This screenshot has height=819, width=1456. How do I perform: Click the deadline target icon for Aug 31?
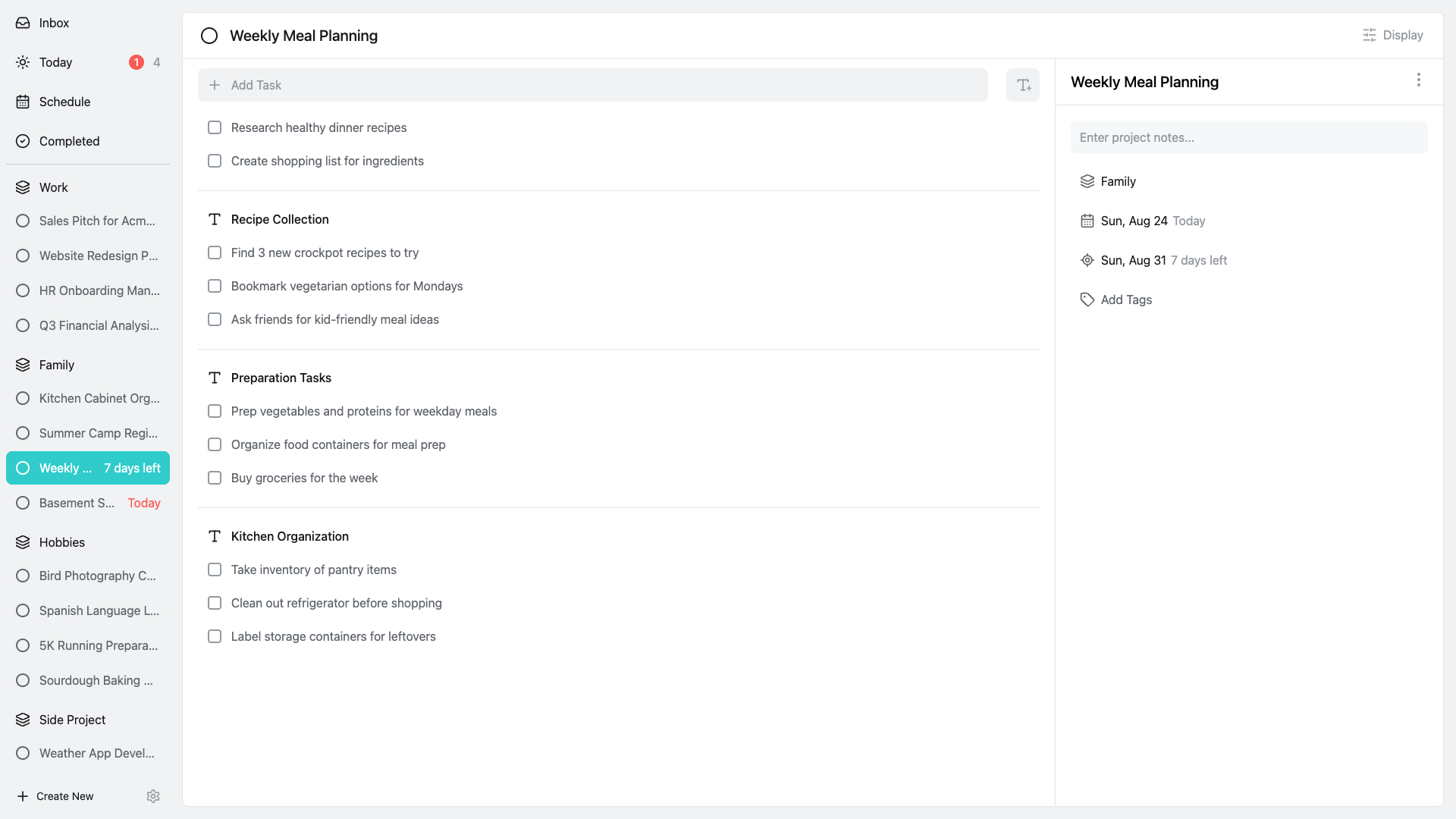click(x=1087, y=260)
